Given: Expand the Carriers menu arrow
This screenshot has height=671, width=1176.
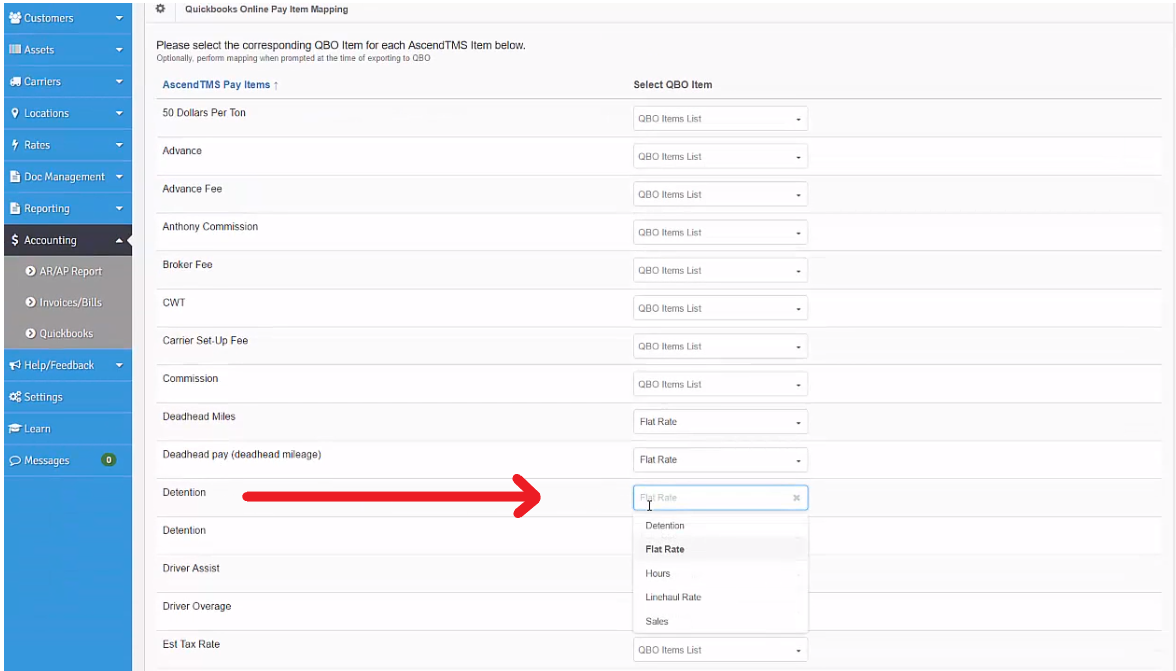Looking at the screenshot, I should click(x=119, y=82).
